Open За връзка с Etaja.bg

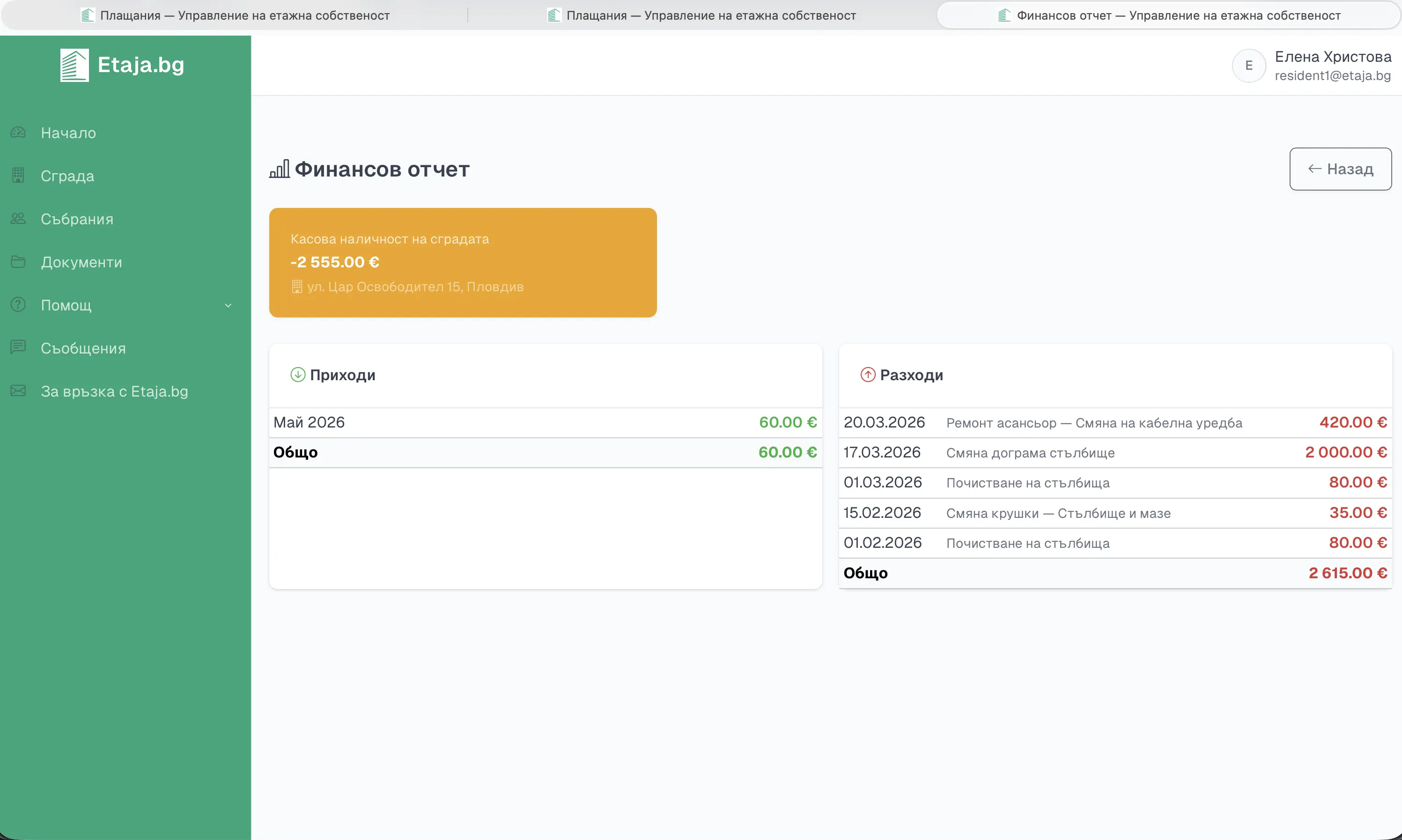[x=125, y=391]
